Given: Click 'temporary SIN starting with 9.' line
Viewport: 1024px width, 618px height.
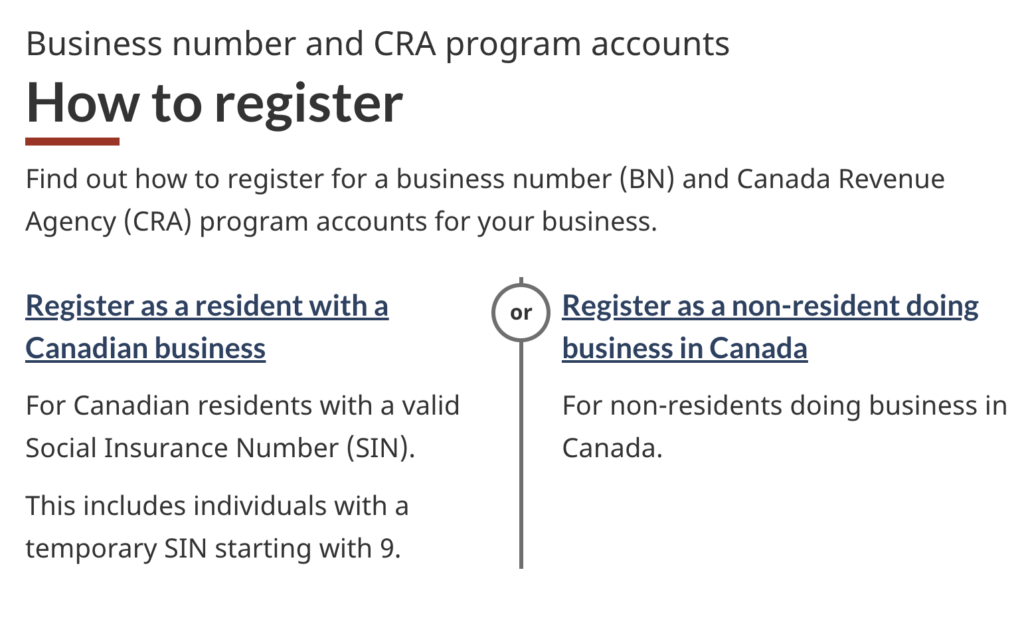Looking at the screenshot, I should point(213,549).
